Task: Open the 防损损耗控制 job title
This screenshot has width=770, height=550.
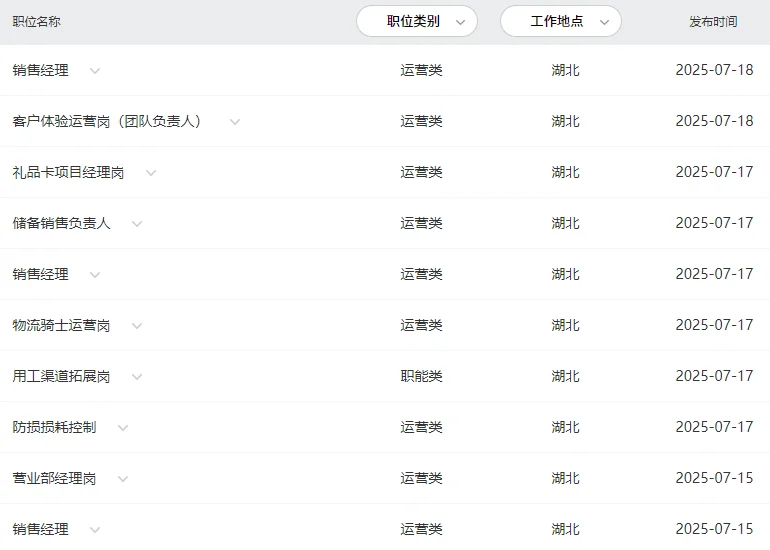Action: (55, 428)
